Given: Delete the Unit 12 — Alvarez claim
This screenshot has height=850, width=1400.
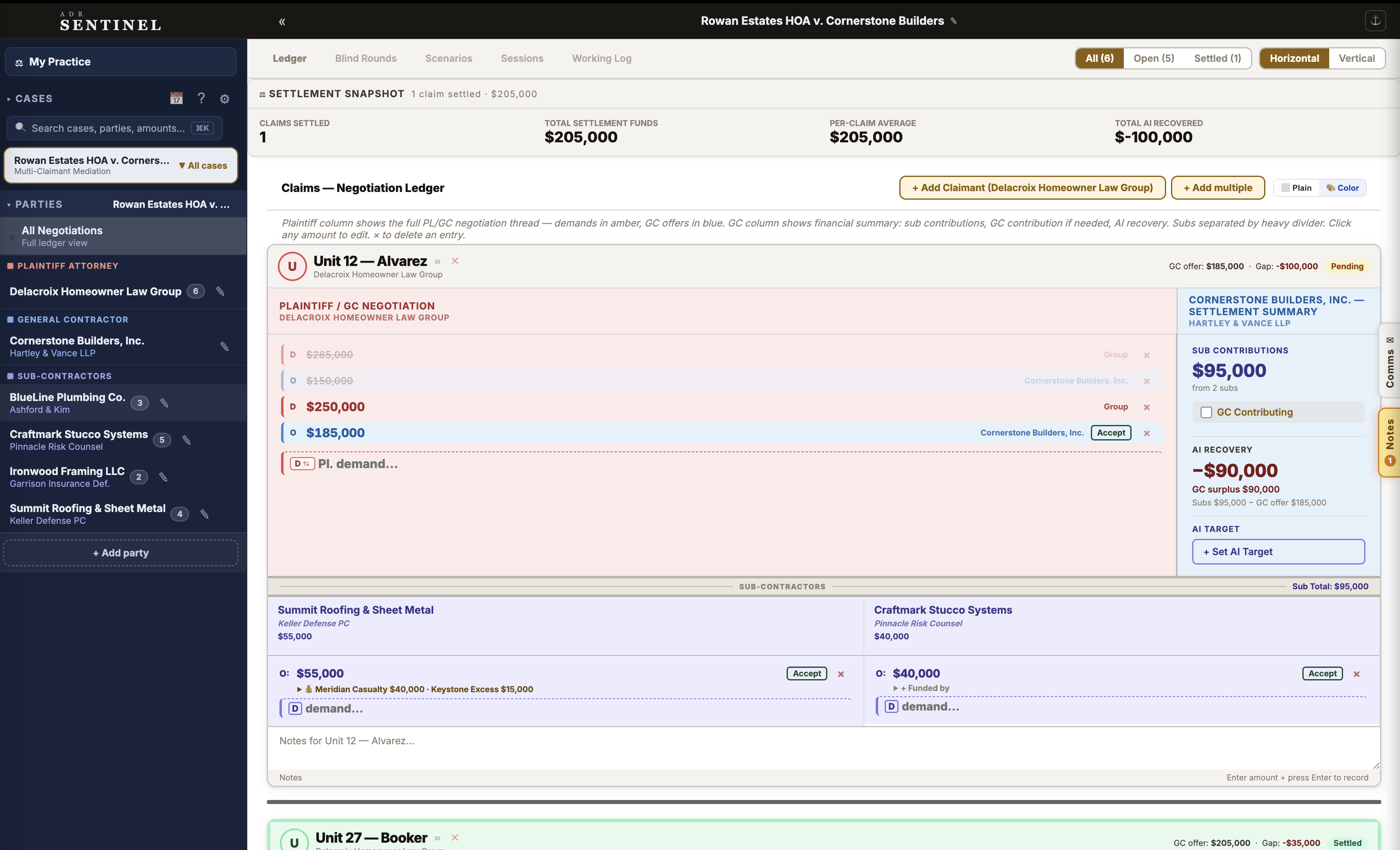Looking at the screenshot, I should pyautogui.click(x=455, y=261).
